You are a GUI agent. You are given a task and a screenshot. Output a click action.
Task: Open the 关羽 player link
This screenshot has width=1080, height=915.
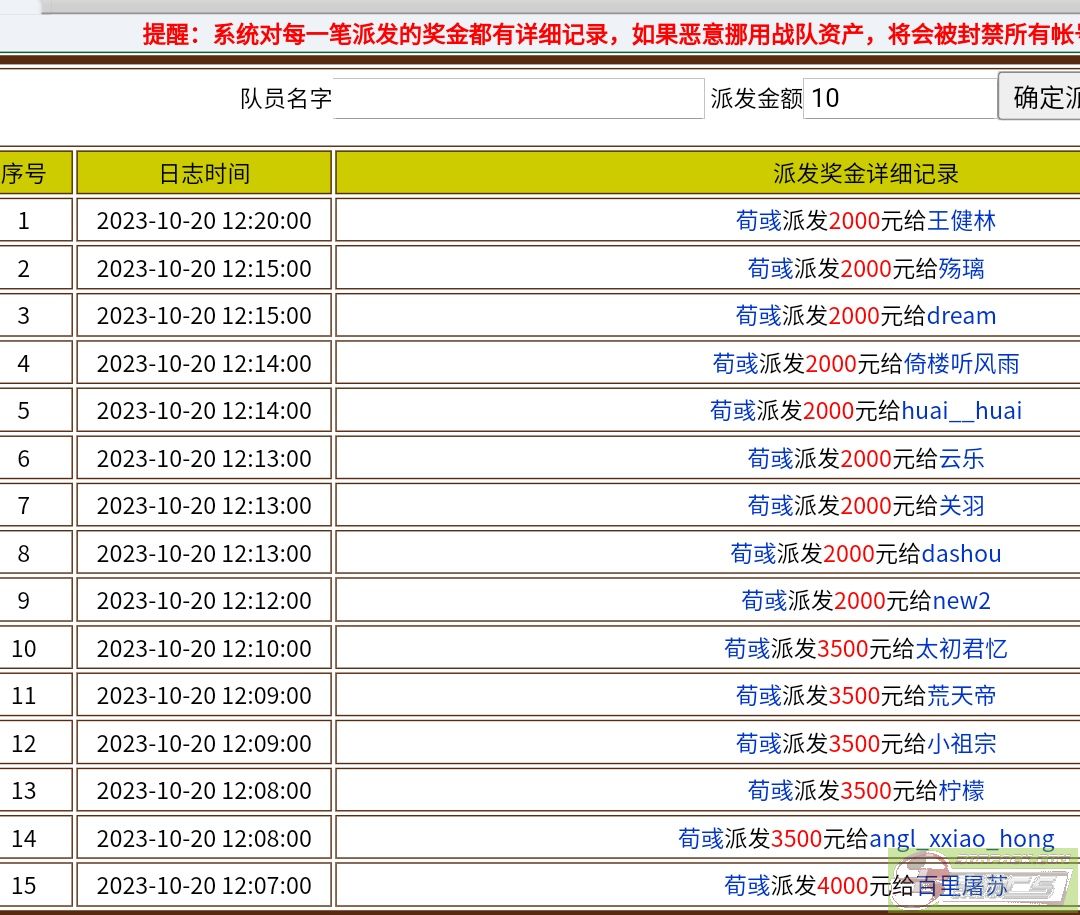961,506
